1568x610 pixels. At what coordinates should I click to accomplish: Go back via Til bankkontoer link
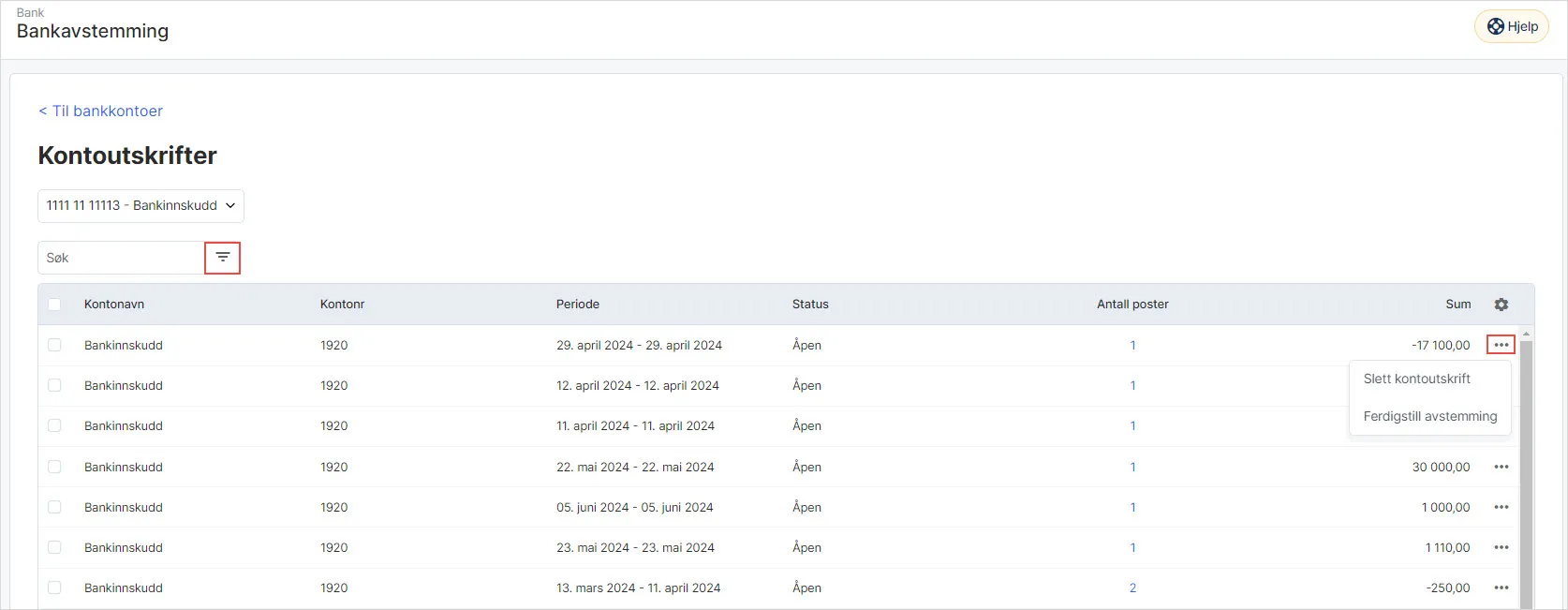100,111
